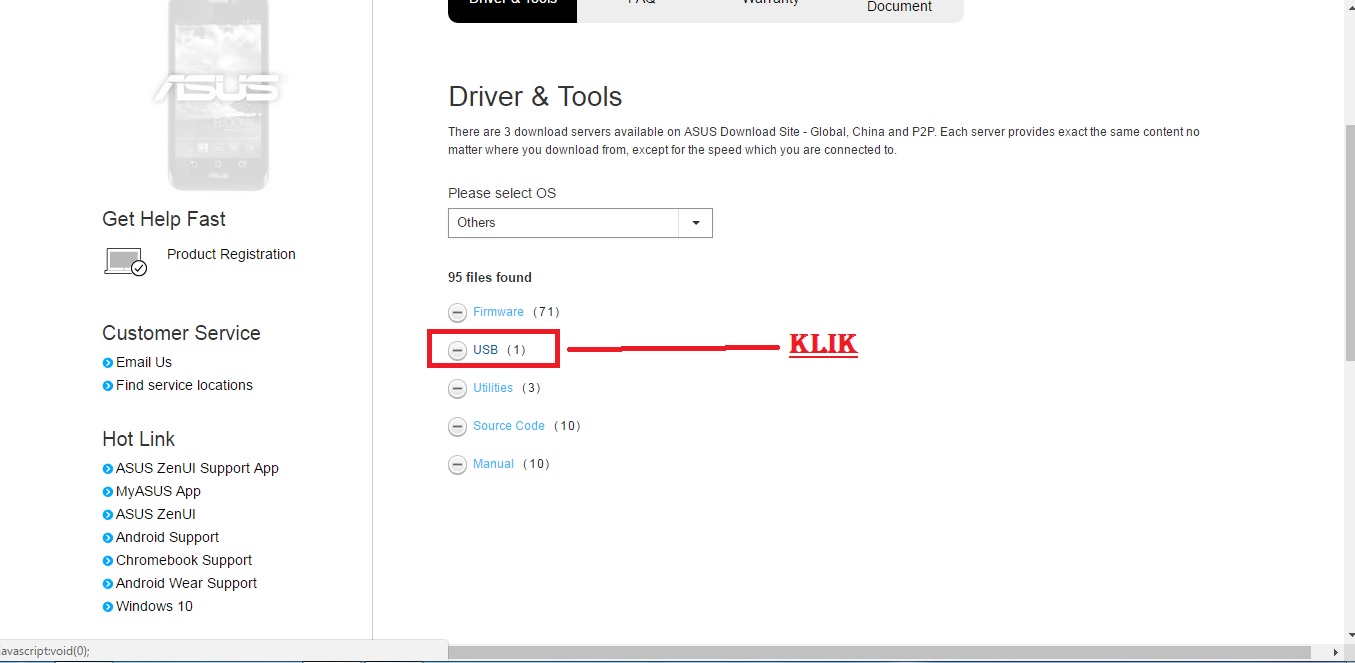Open Android Wear Support link
Screen dimensions: 1355x663
(x=186, y=583)
